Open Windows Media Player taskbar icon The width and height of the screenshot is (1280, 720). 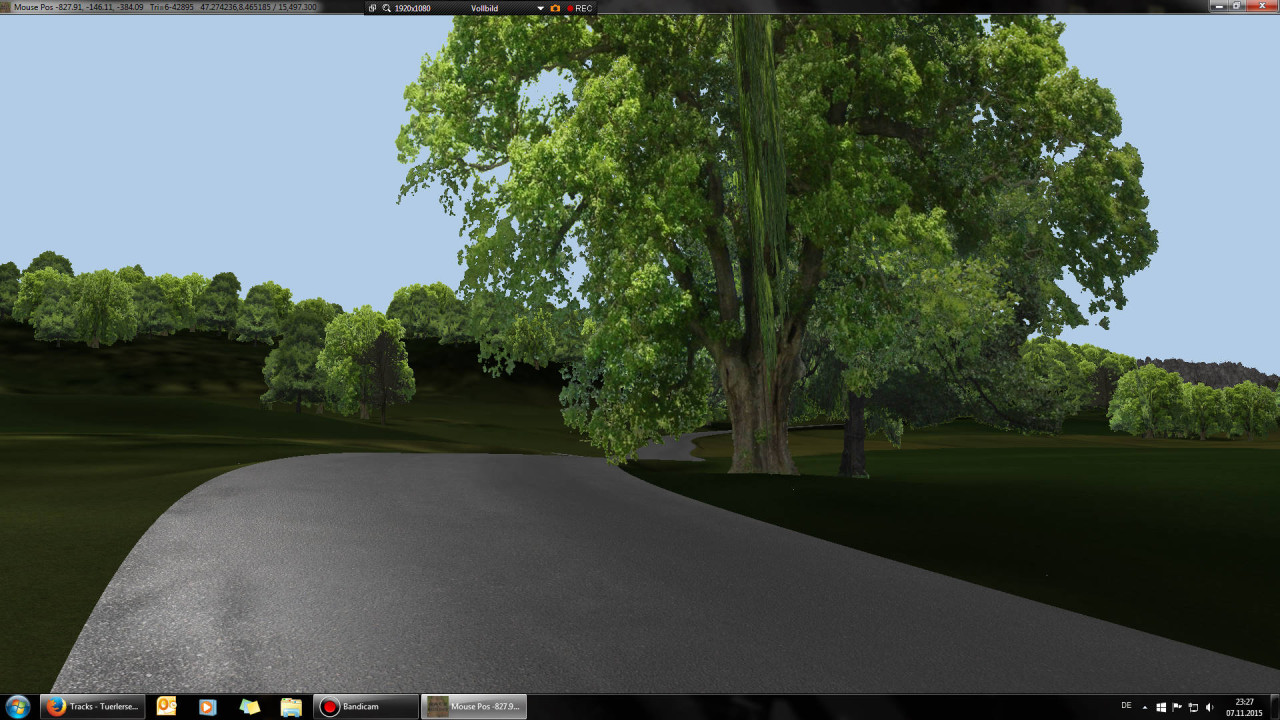(208, 706)
